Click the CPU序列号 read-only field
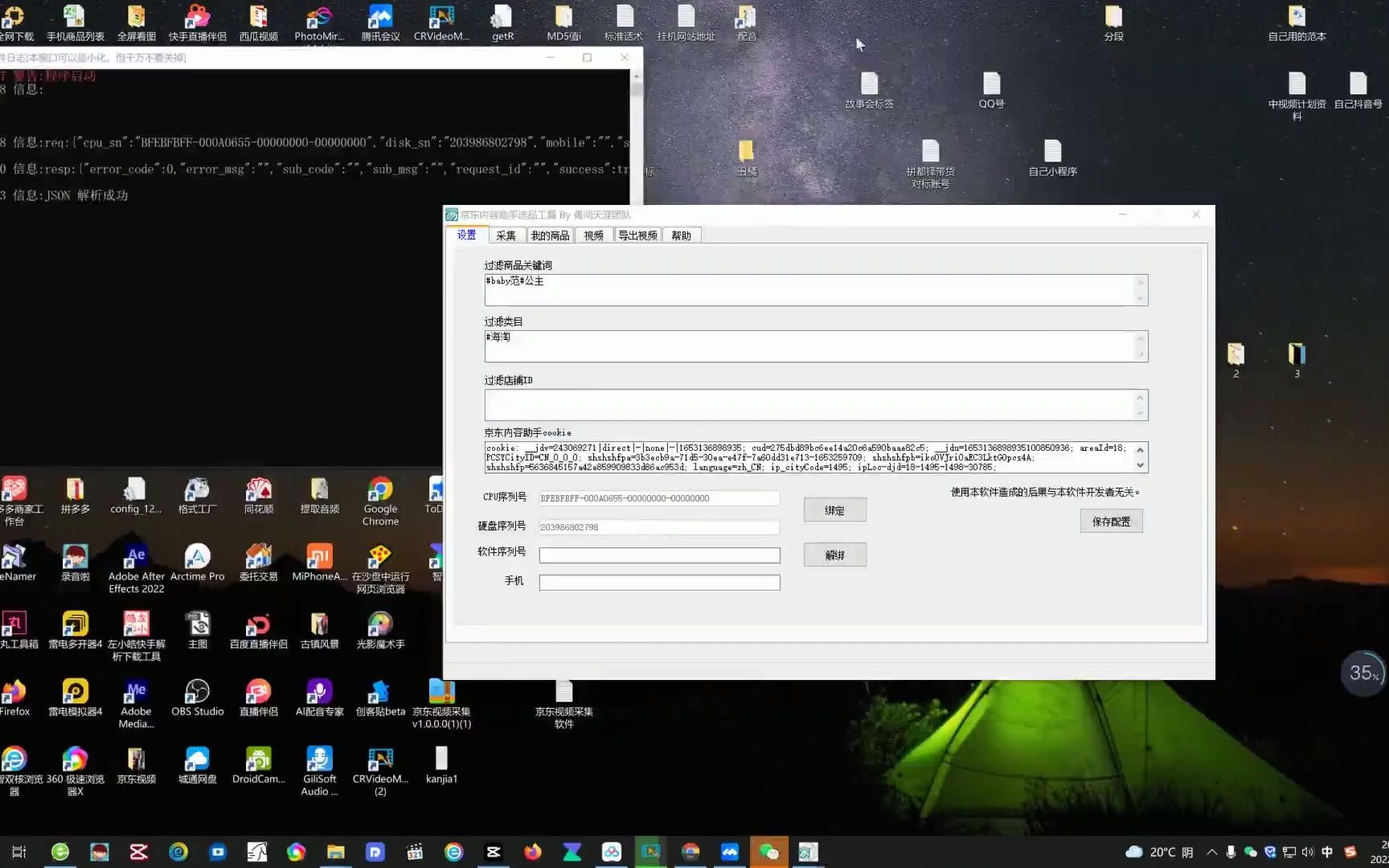The height and width of the screenshot is (868, 1389). [659, 498]
